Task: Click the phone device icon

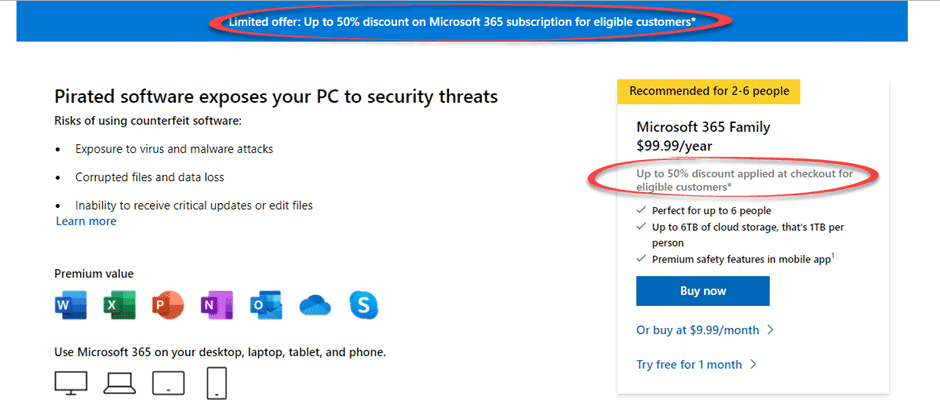Action: click(x=218, y=382)
